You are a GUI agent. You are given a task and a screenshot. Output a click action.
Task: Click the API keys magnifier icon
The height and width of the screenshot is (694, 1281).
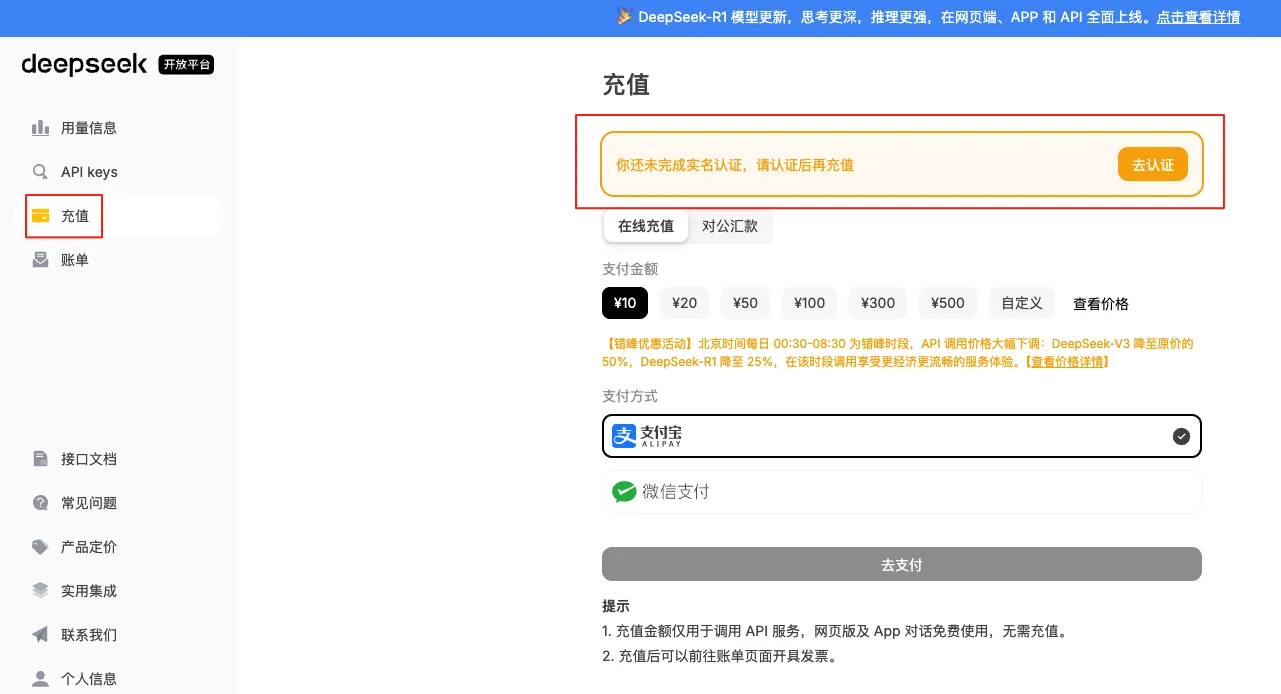[x=40, y=172]
